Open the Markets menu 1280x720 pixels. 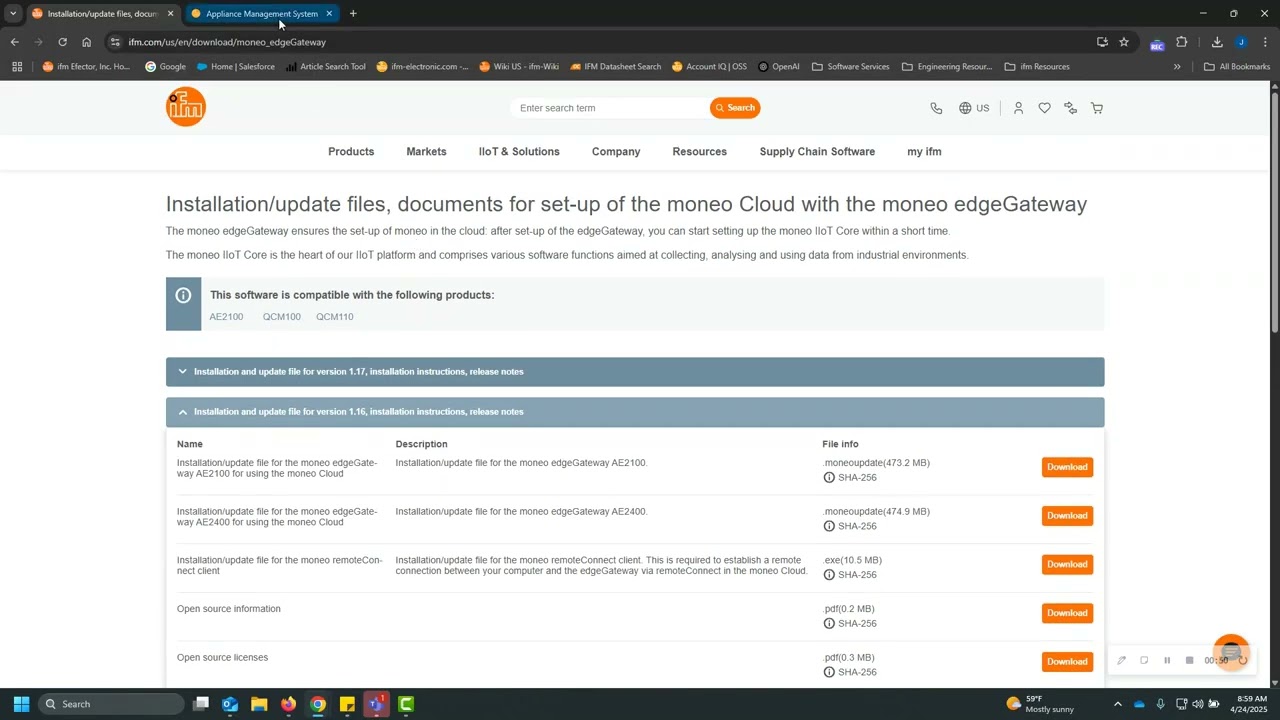tap(426, 152)
